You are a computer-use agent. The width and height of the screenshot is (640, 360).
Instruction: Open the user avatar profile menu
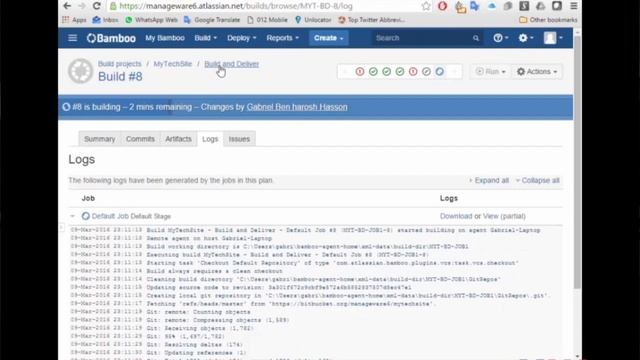pyautogui.click(x=553, y=38)
